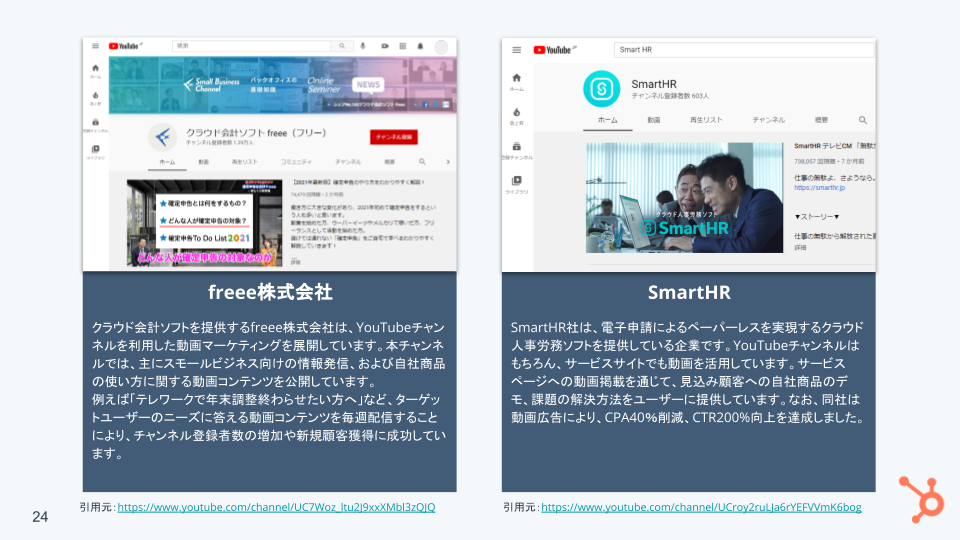This screenshot has width=960, height=540.
Task: Open freee YouTube channel citation link
Action: point(276,507)
